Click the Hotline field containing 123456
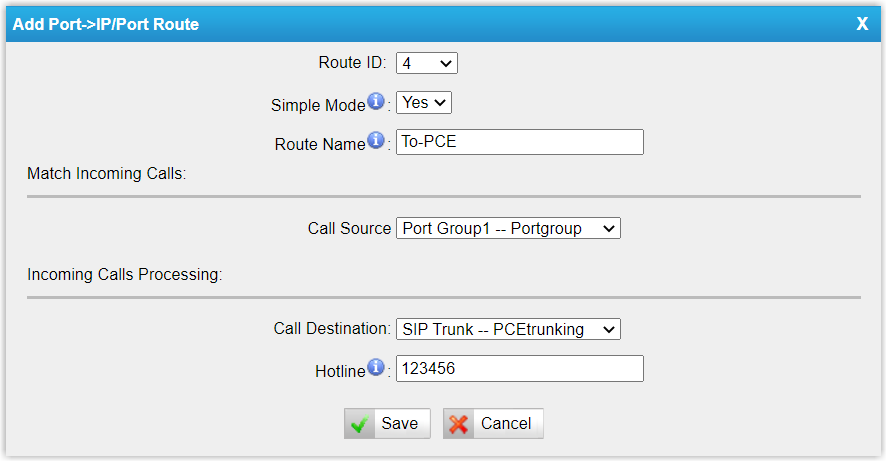This screenshot has height=462, width=887. point(520,369)
